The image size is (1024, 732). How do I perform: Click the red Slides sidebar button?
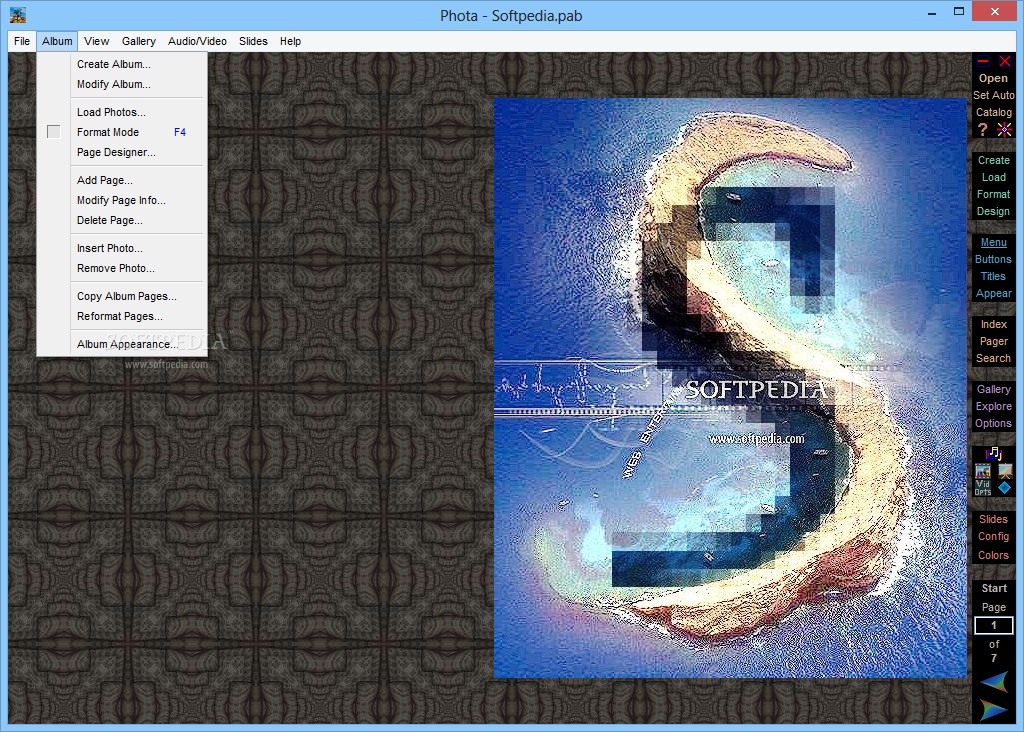click(x=993, y=519)
